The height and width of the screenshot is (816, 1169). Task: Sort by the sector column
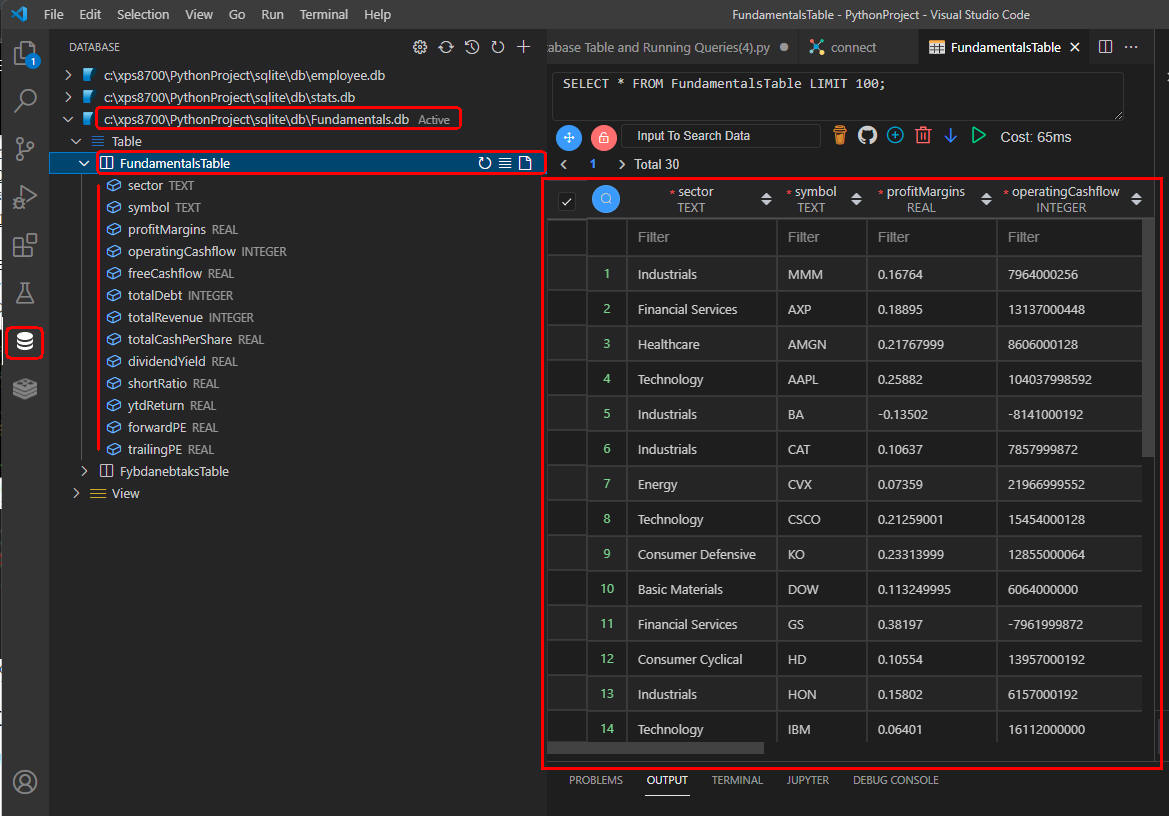[766, 199]
